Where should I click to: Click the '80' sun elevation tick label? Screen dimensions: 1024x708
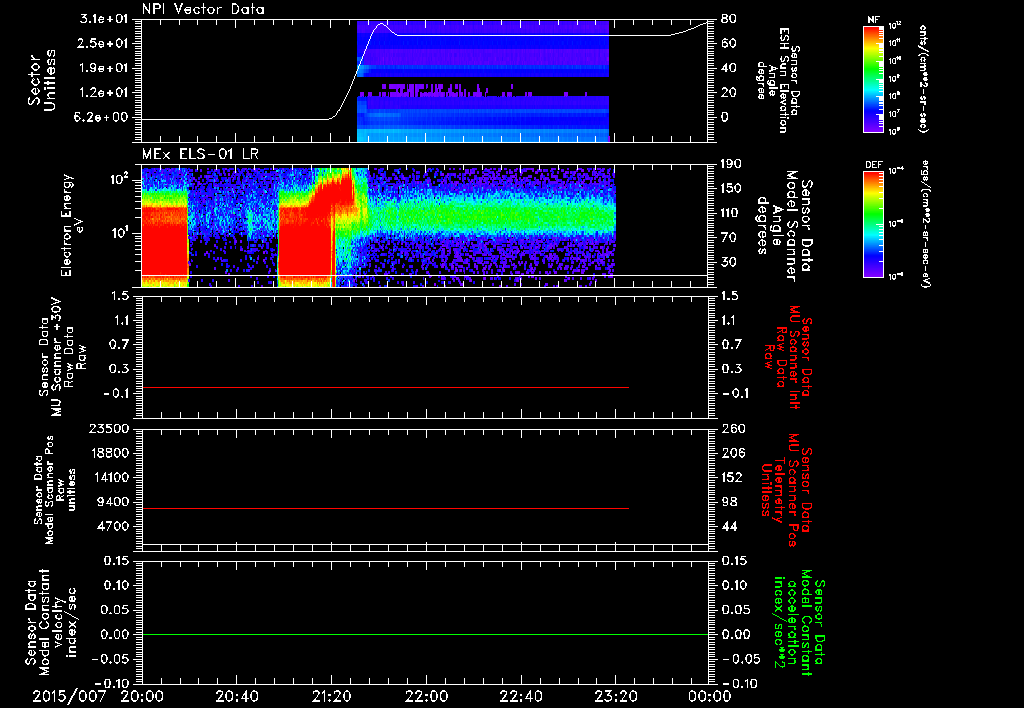[729, 19]
